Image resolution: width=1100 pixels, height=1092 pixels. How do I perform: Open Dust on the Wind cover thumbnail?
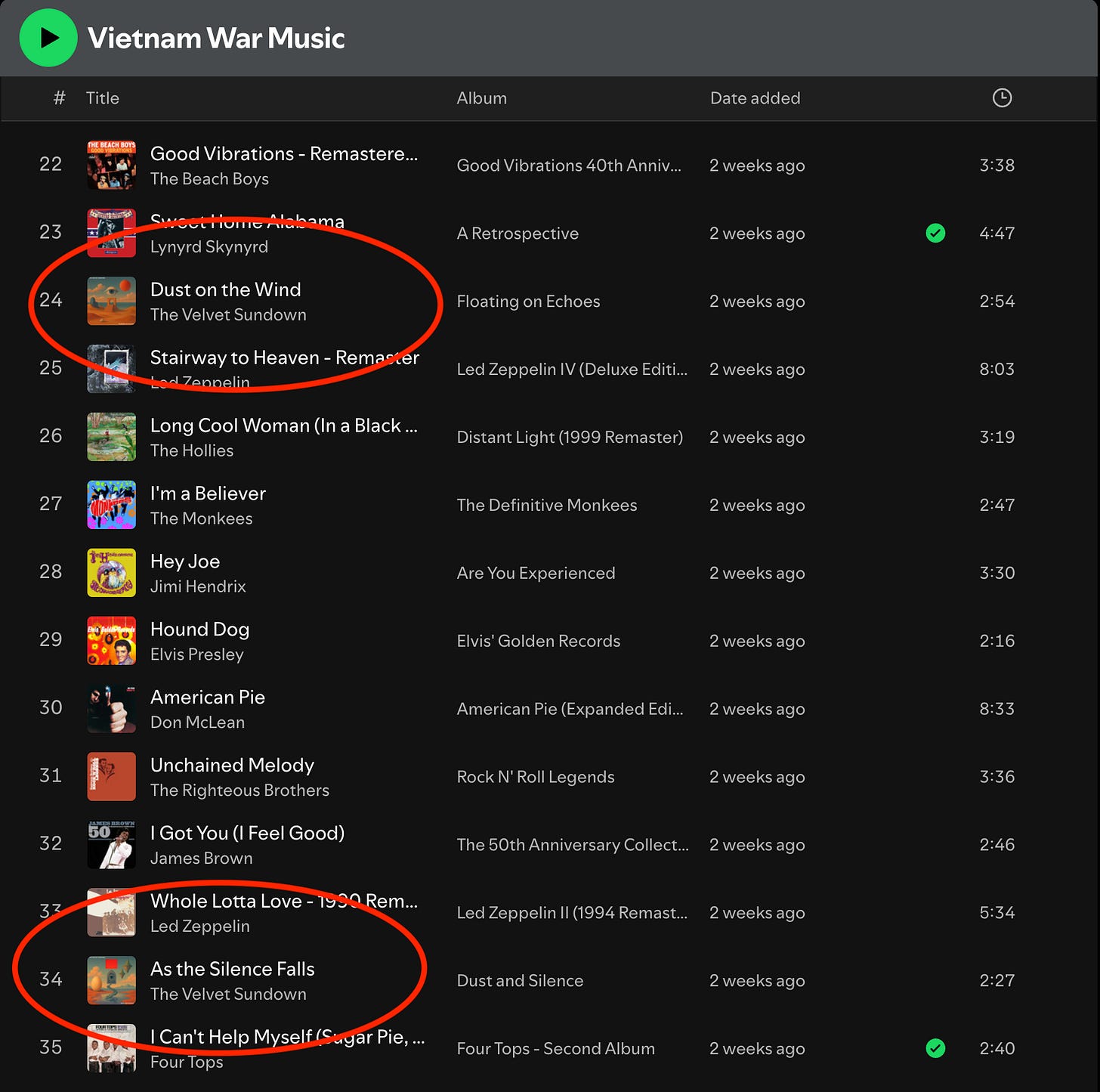tap(112, 301)
